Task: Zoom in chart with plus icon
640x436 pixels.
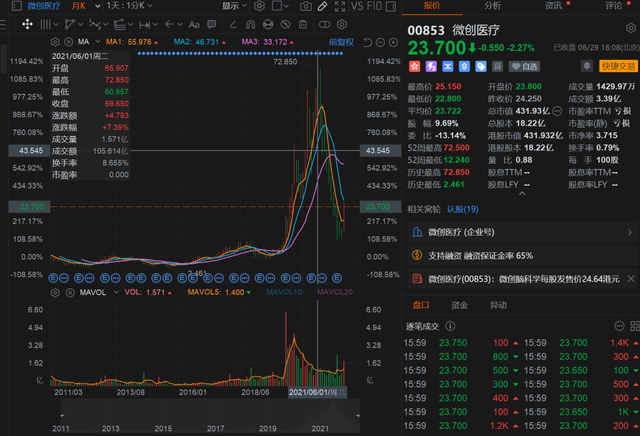Action: tap(393, 42)
